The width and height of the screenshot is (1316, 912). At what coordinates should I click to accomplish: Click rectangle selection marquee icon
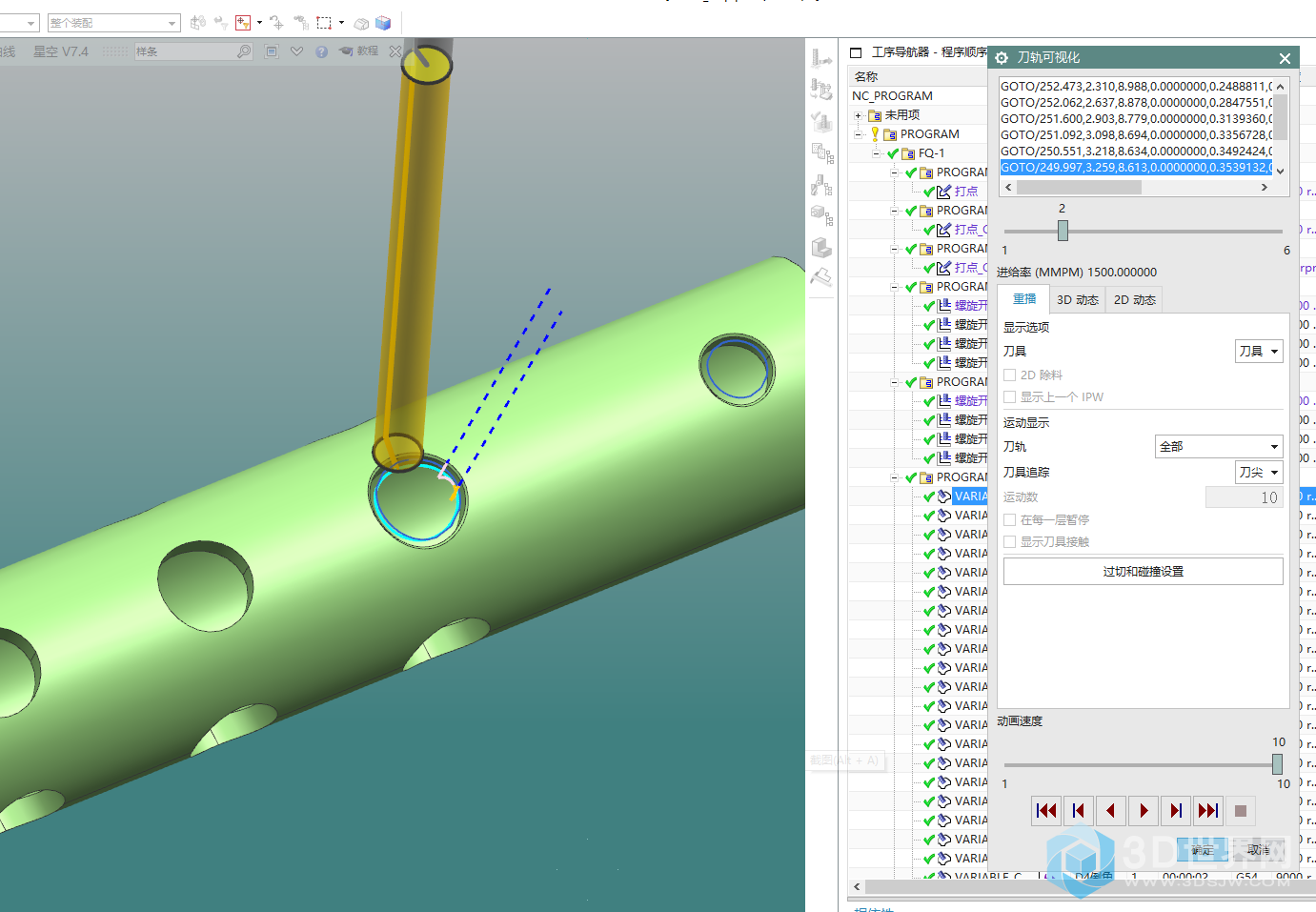[324, 22]
